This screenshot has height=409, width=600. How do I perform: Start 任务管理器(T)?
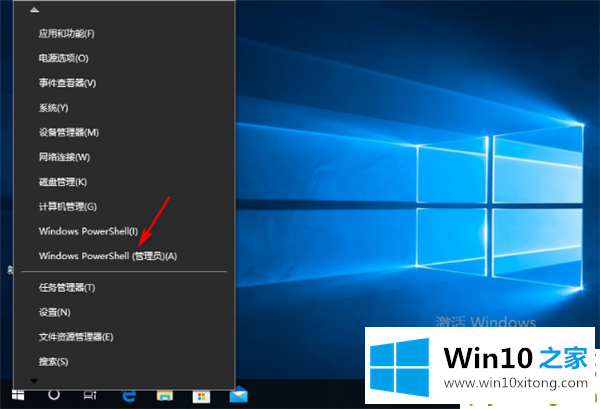point(124,288)
